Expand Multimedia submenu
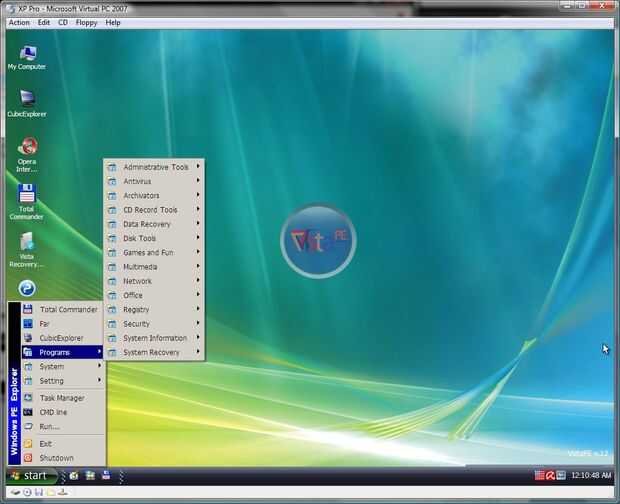The width and height of the screenshot is (620, 504). point(154,267)
